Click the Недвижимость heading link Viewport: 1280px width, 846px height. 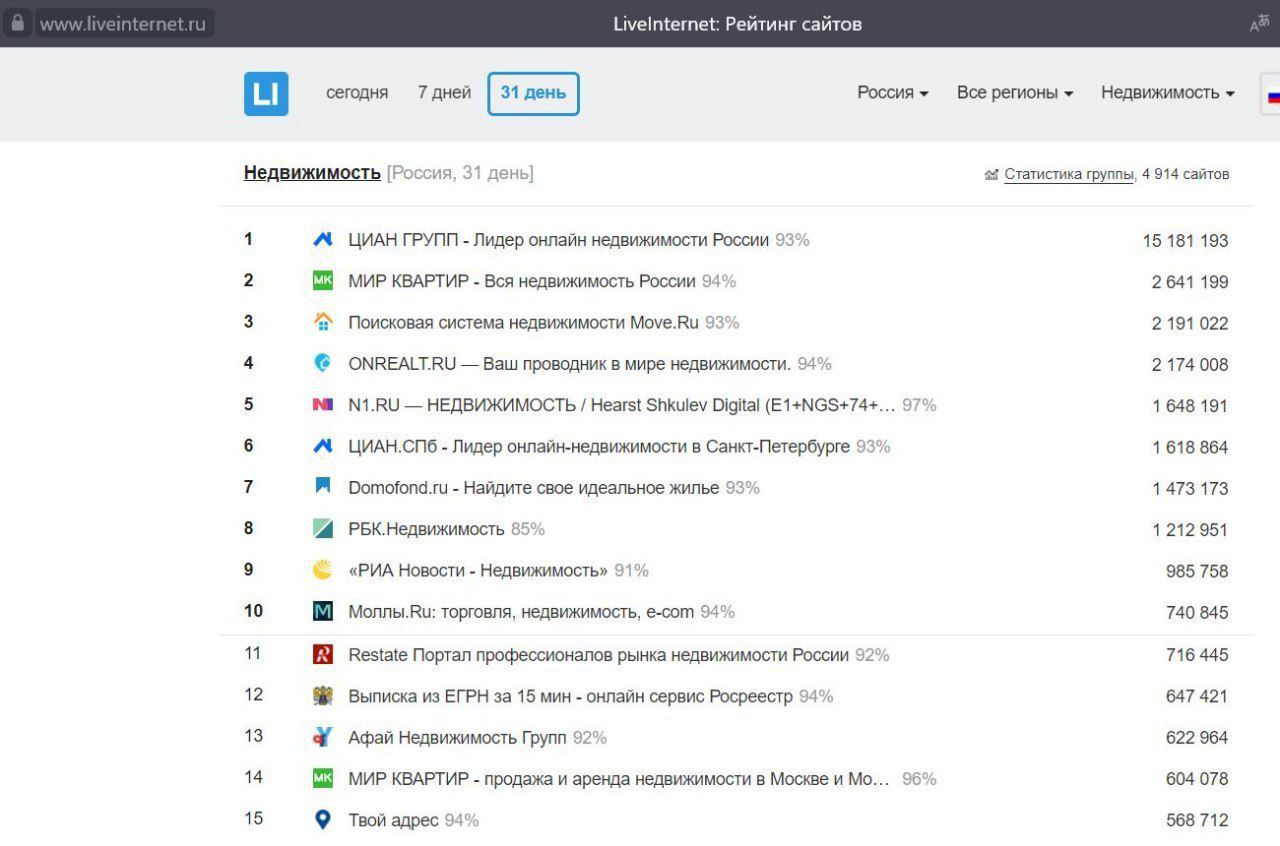(x=312, y=173)
